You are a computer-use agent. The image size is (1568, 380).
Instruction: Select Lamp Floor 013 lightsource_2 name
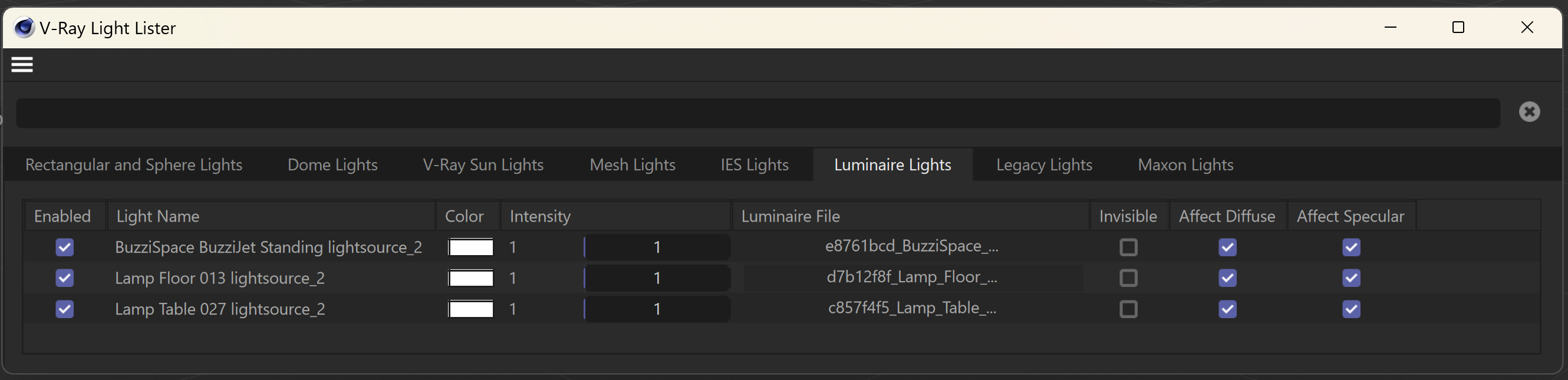(x=220, y=279)
